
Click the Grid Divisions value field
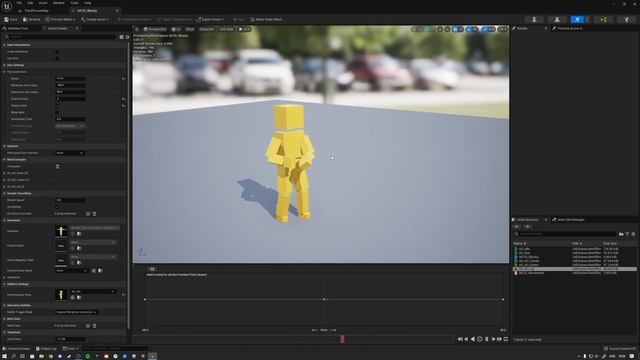point(70,99)
